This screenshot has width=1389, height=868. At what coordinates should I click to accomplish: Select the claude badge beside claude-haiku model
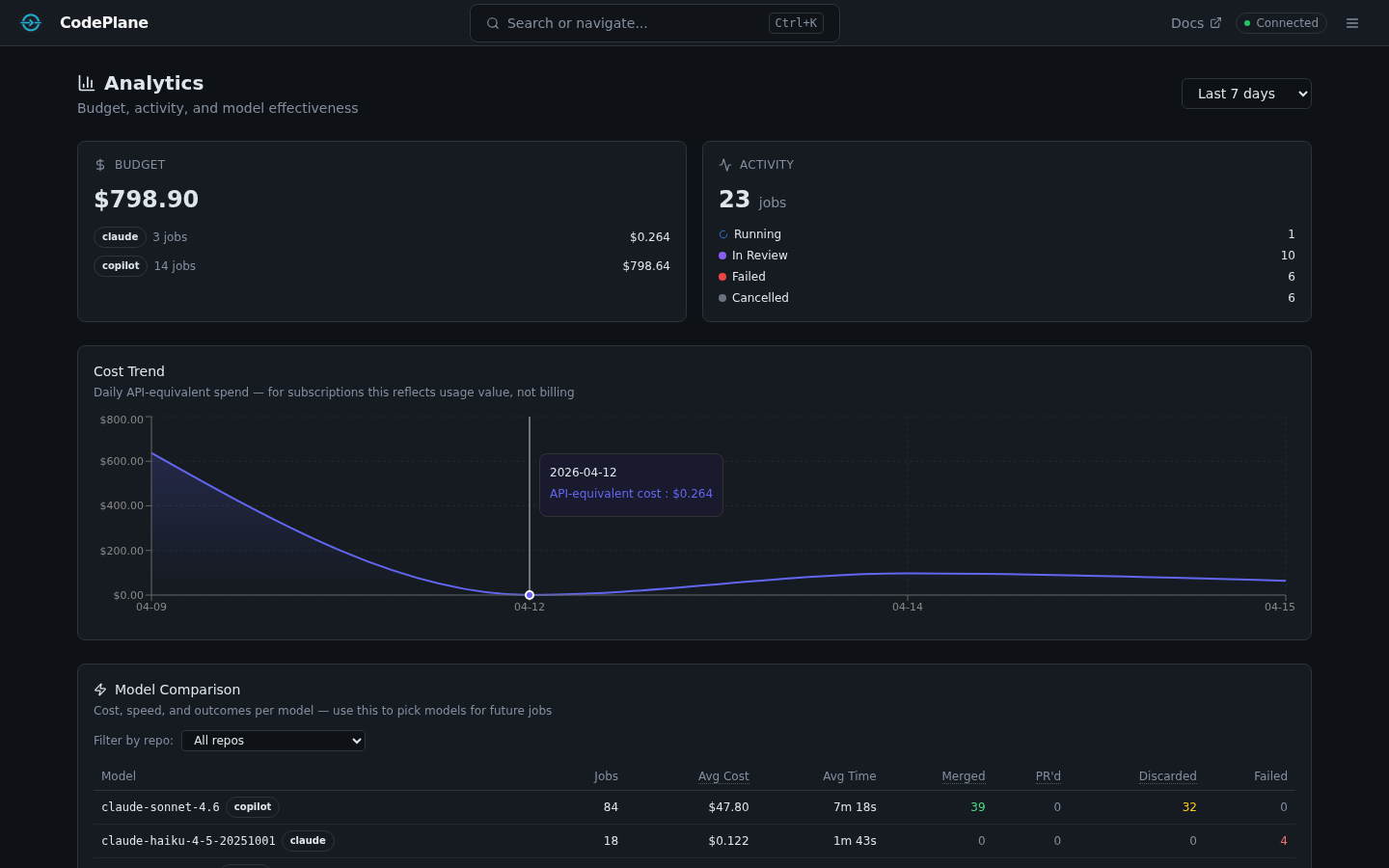click(x=308, y=840)
